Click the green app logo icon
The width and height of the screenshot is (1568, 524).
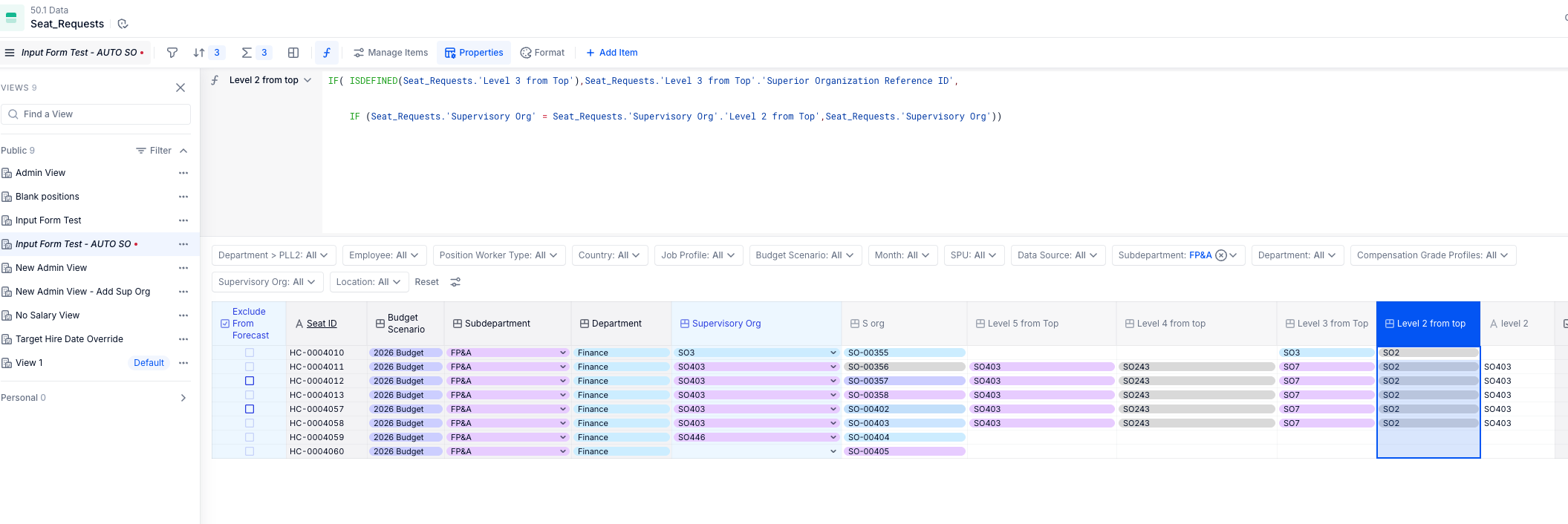[11, 17]
